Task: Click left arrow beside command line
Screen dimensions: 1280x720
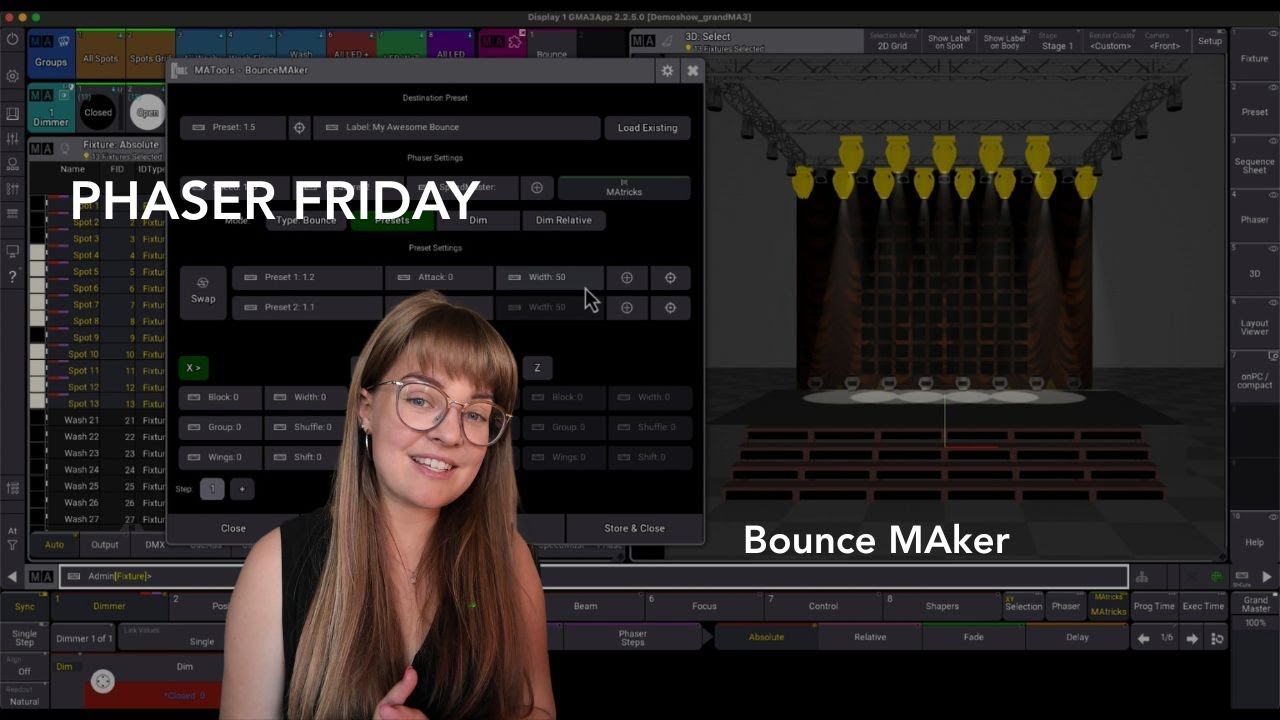Action: [x=13, y=576]
